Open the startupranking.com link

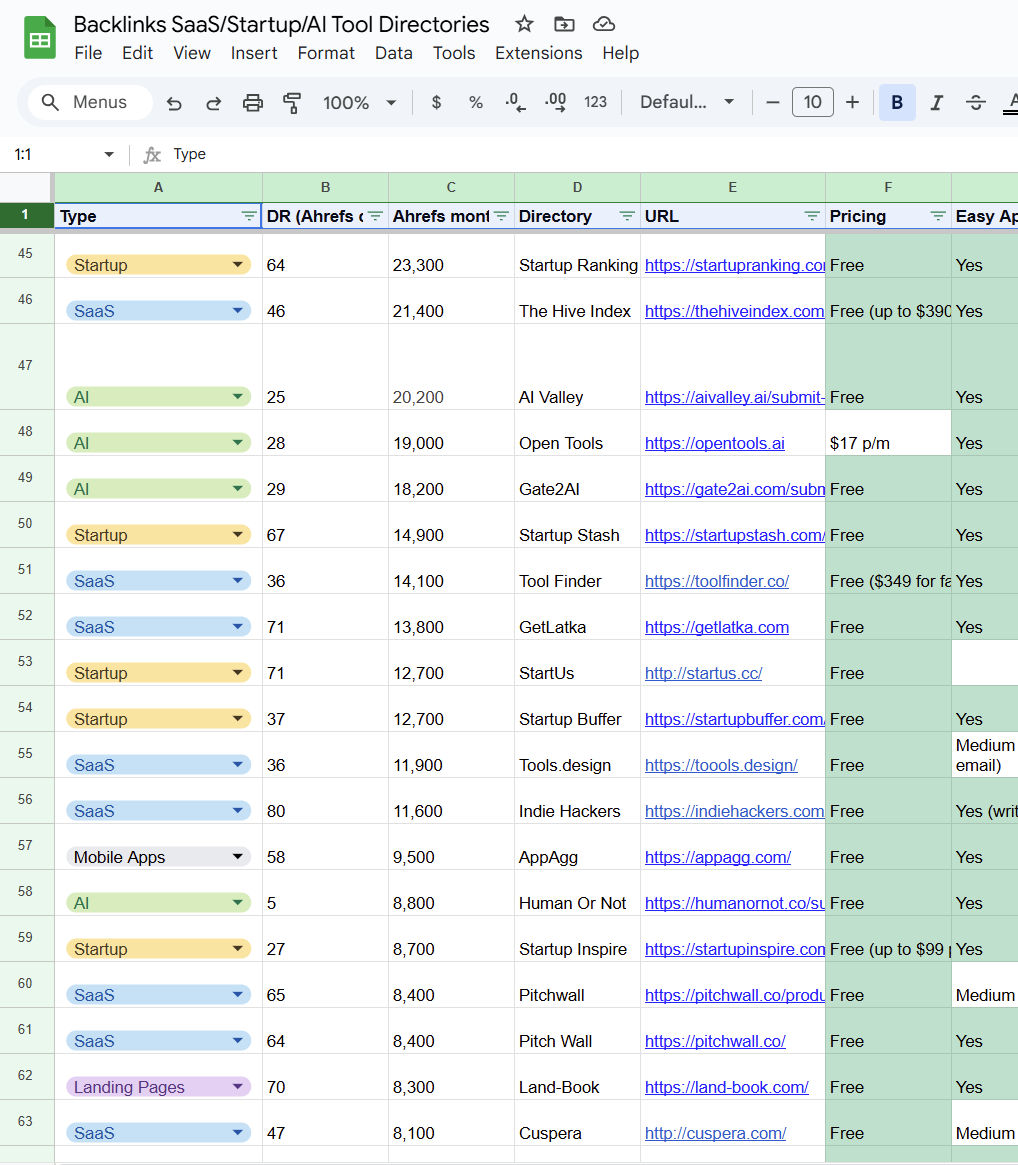[x=734, y=265]
